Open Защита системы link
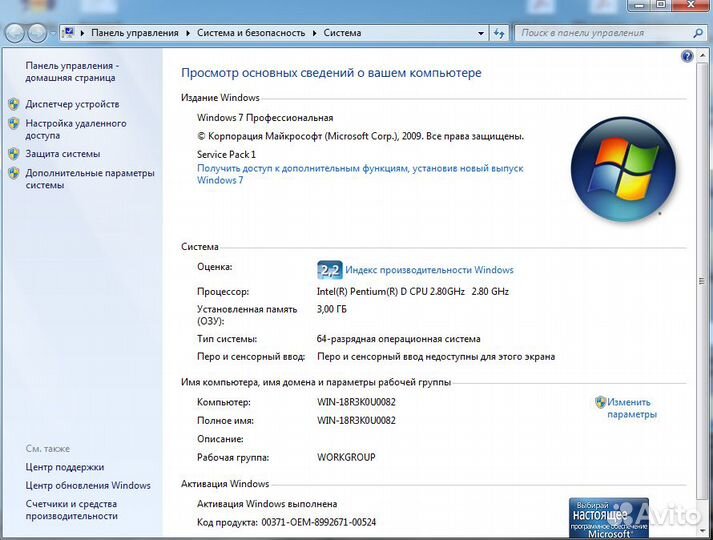 pyautogui.click(x=63, y=154)
